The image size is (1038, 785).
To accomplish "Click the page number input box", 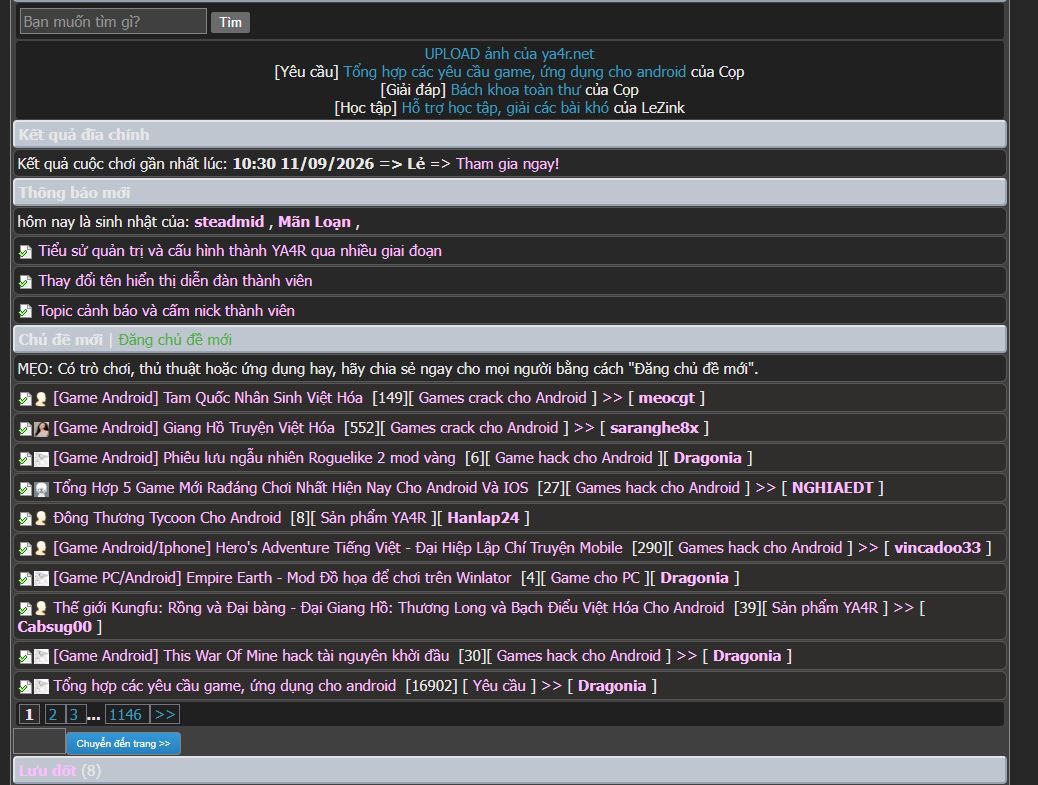I will [39, 741].
